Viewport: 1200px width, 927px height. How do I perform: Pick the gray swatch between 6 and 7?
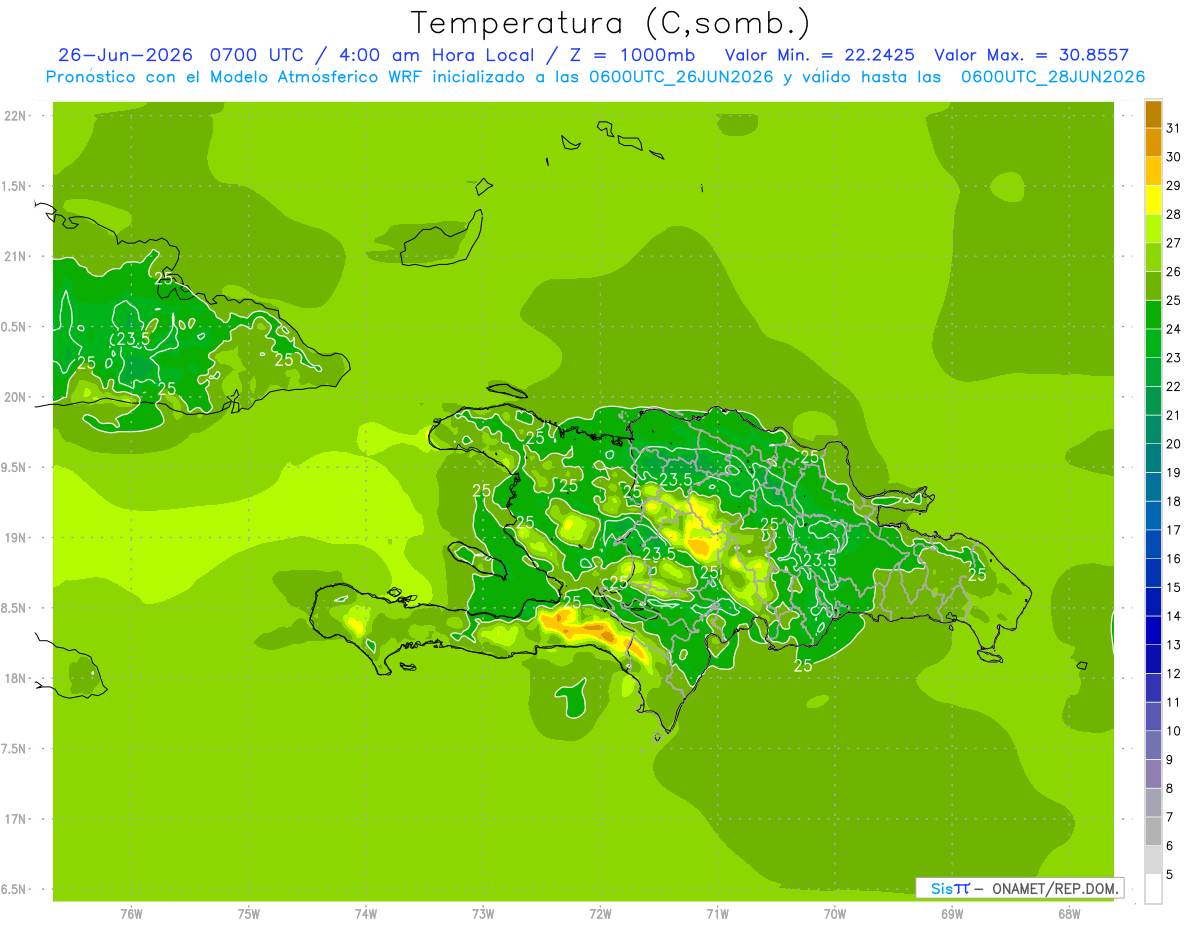[x=1153, y=832]
